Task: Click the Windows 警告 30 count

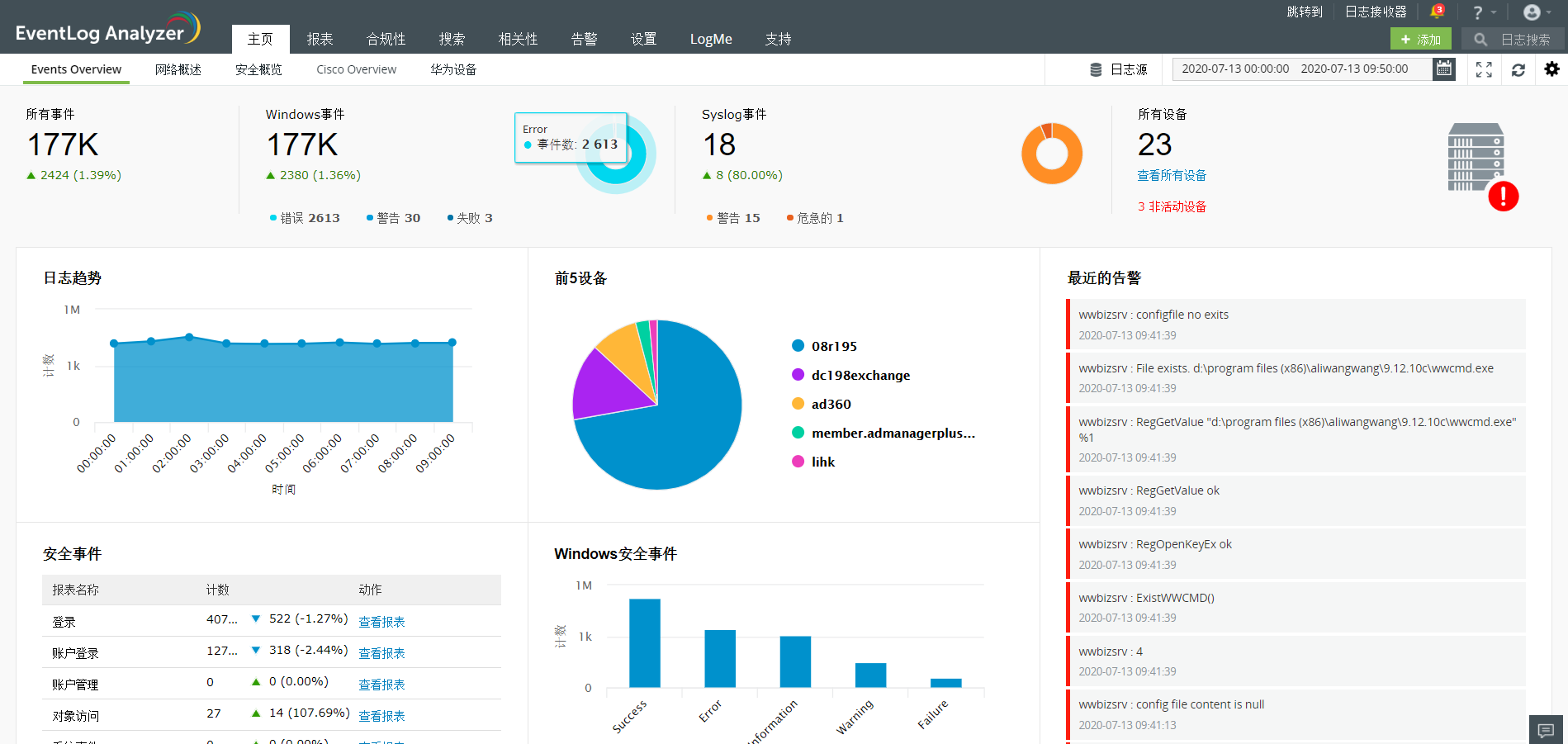Action: [x=394, y=218]
